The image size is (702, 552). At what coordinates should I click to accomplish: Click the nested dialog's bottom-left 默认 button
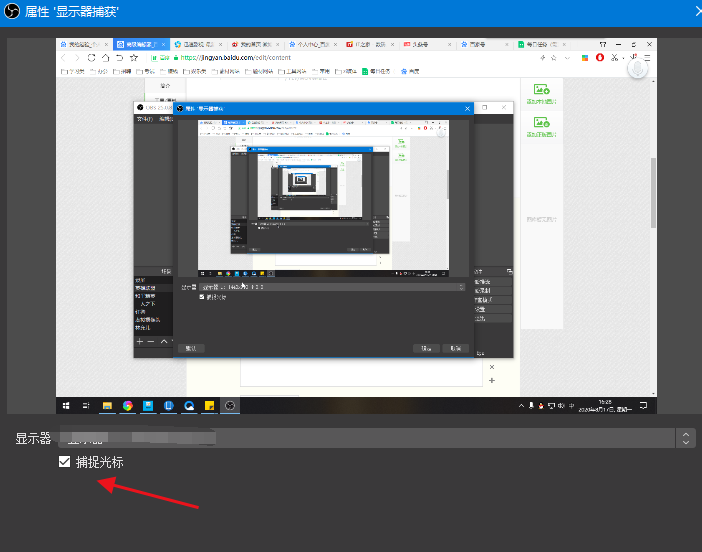click(x=194, y=348)
